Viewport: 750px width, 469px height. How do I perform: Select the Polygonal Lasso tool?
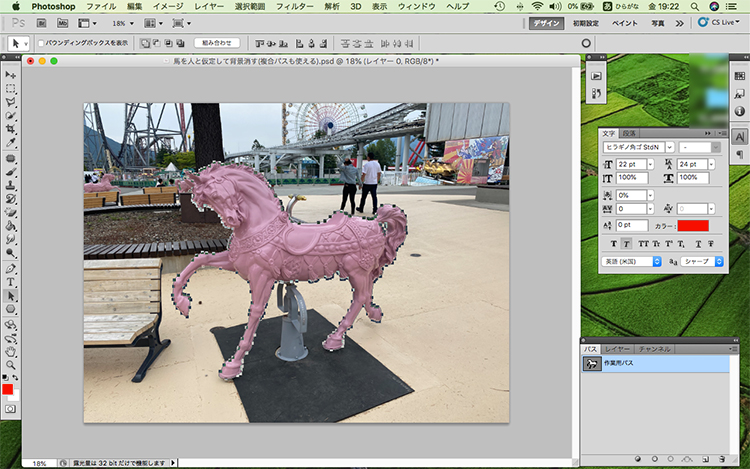point(11,102)
